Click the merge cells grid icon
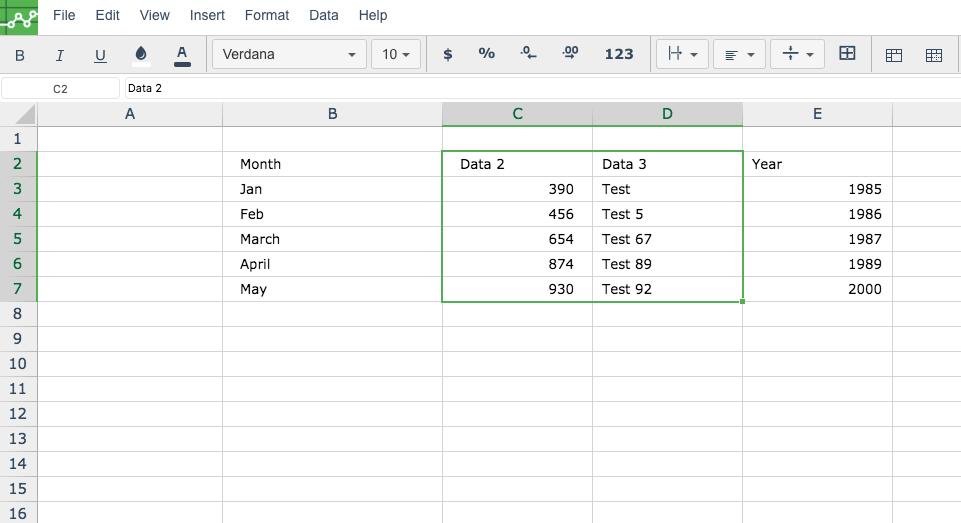The width and height of the screenshot is (961, 523). [847, 53]
